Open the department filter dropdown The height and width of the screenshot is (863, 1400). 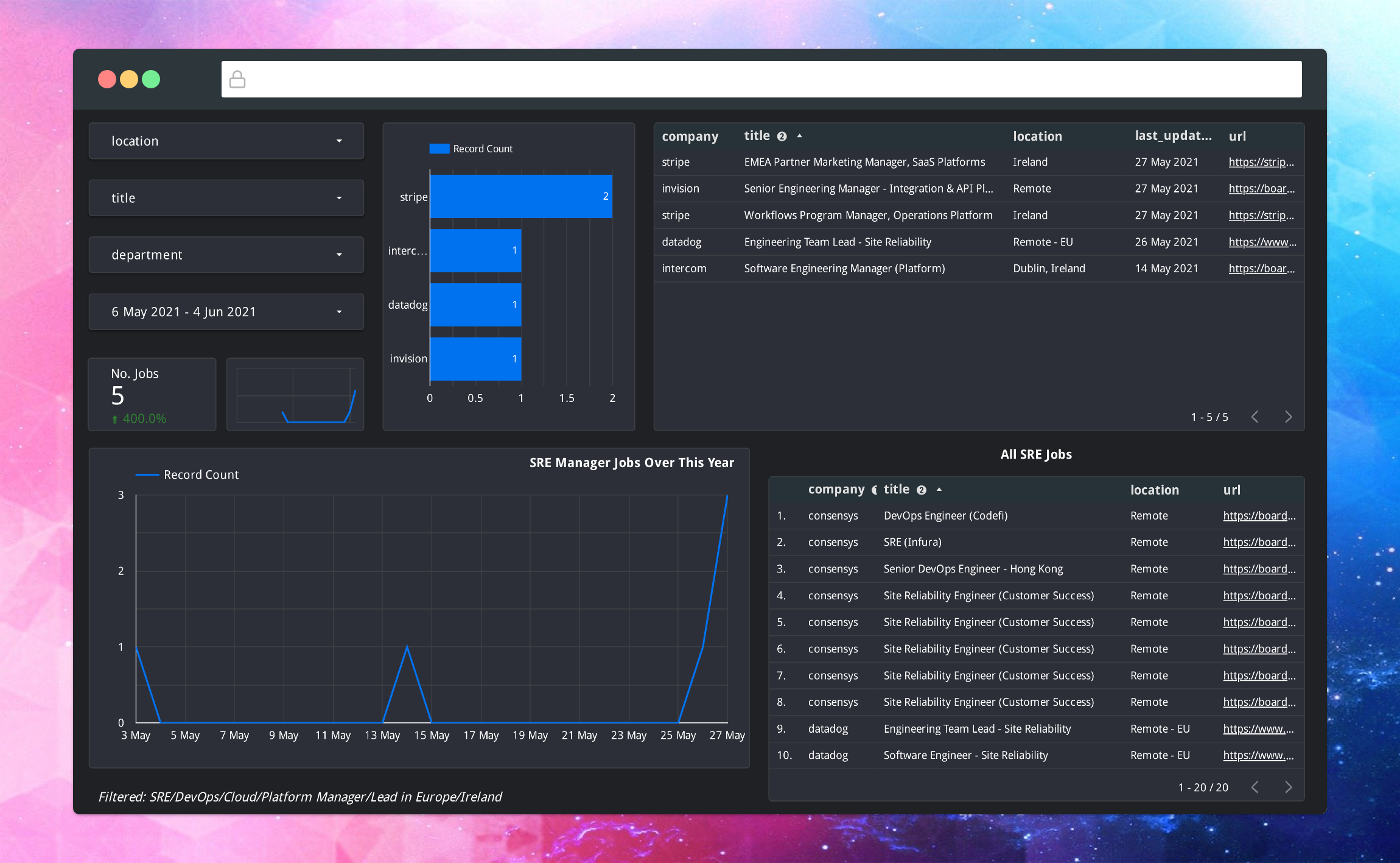226,255
